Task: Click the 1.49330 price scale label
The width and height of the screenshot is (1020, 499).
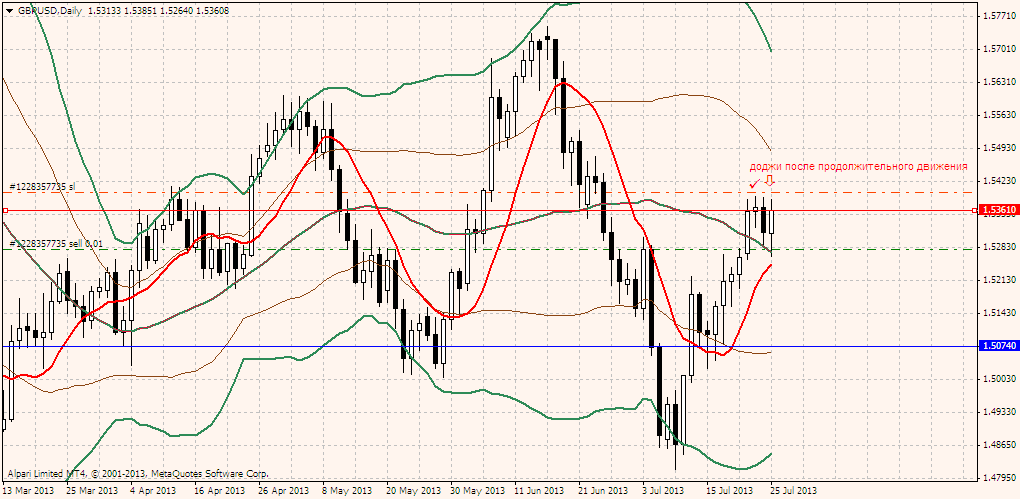Action: pos(1000,412)
